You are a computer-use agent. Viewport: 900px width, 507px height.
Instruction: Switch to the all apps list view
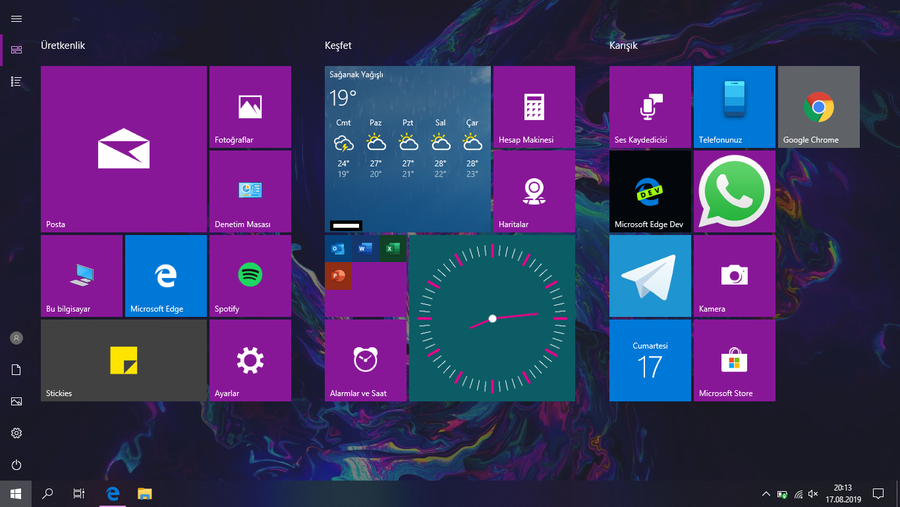click(16, 82)
